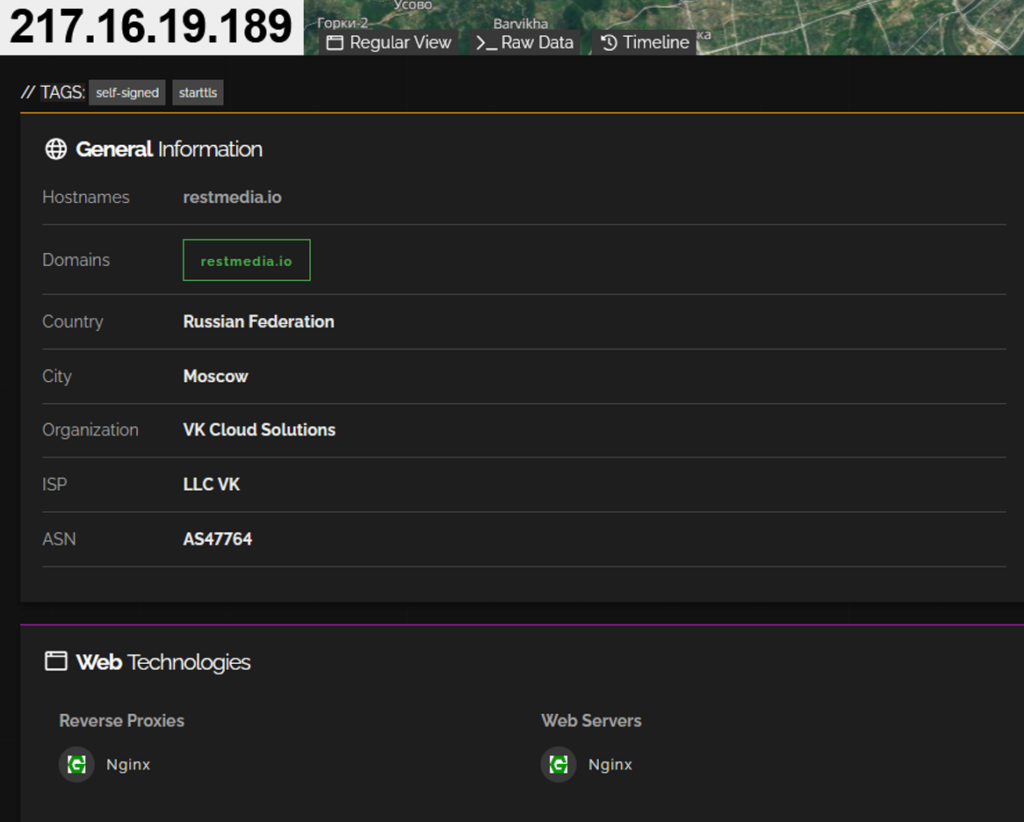Select the starttls tag
Viewport: 1024px width, 822px height.
(198, 93)
